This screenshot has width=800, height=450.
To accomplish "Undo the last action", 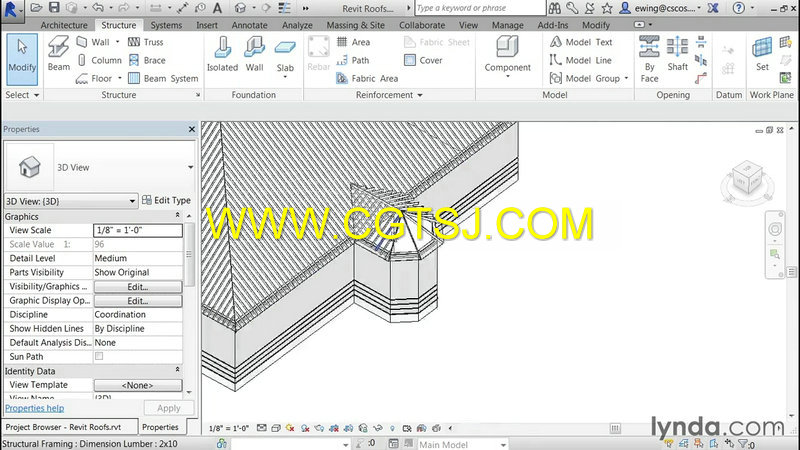I will tap(98, 8).
